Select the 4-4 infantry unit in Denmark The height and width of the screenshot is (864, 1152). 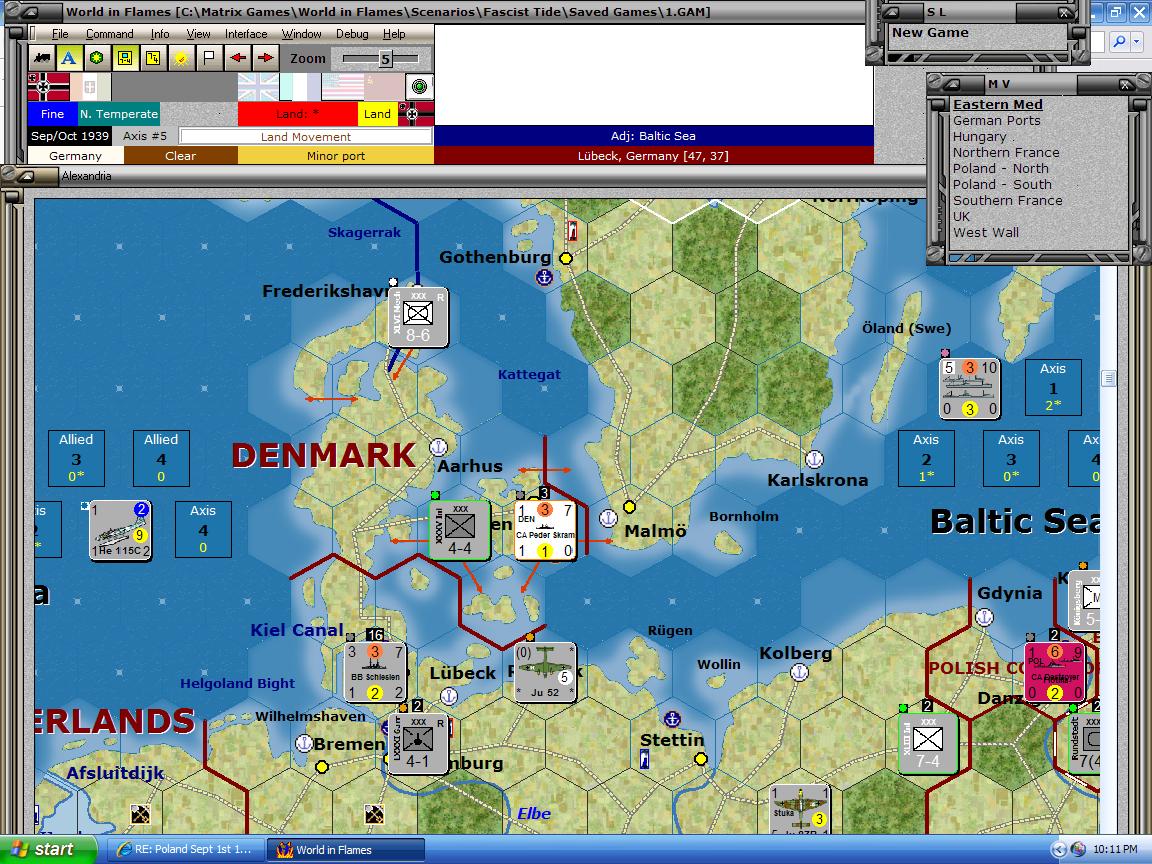[460, 530]
